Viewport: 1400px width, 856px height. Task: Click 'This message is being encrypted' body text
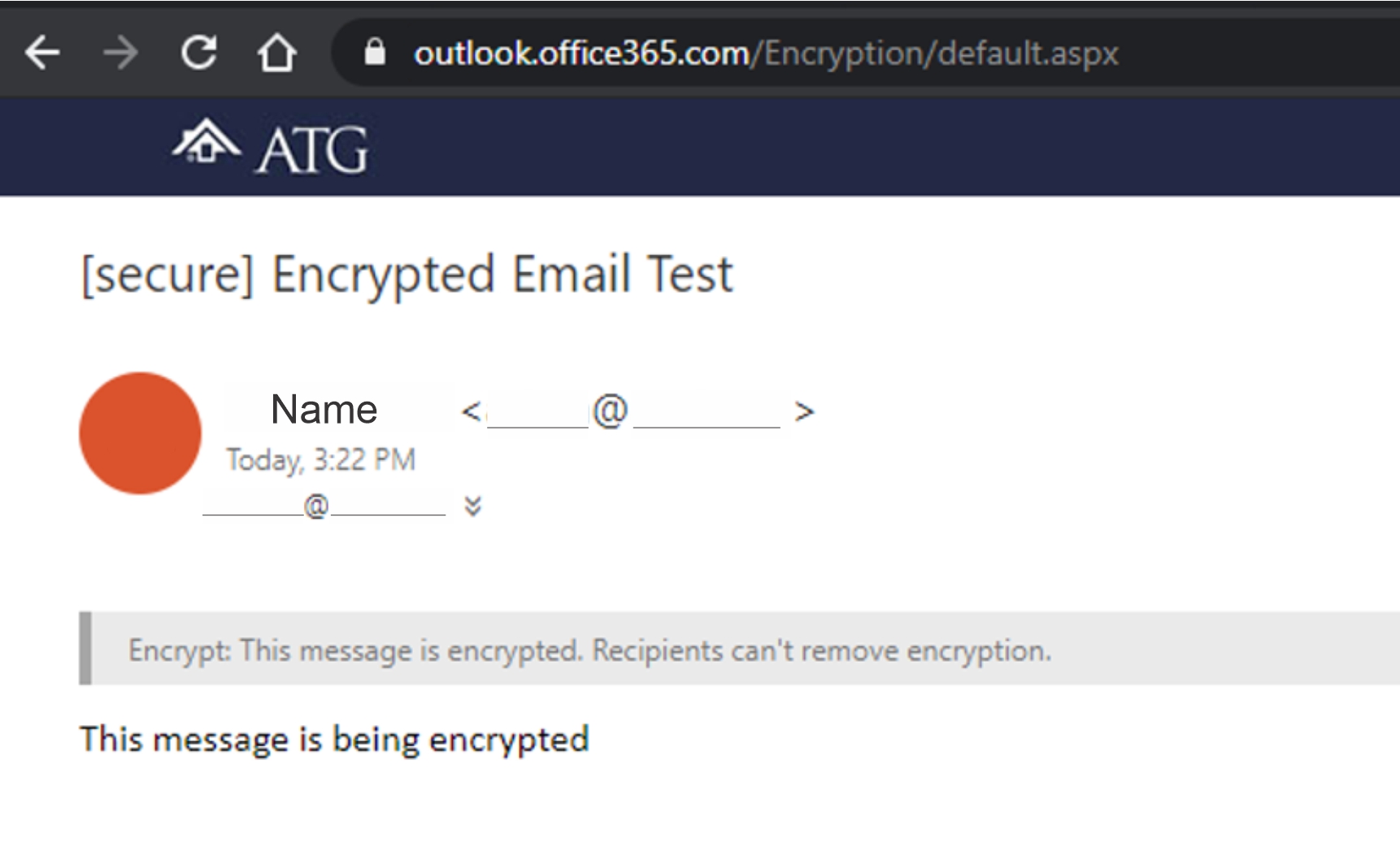pyautogui.click(x=334, y=740)
